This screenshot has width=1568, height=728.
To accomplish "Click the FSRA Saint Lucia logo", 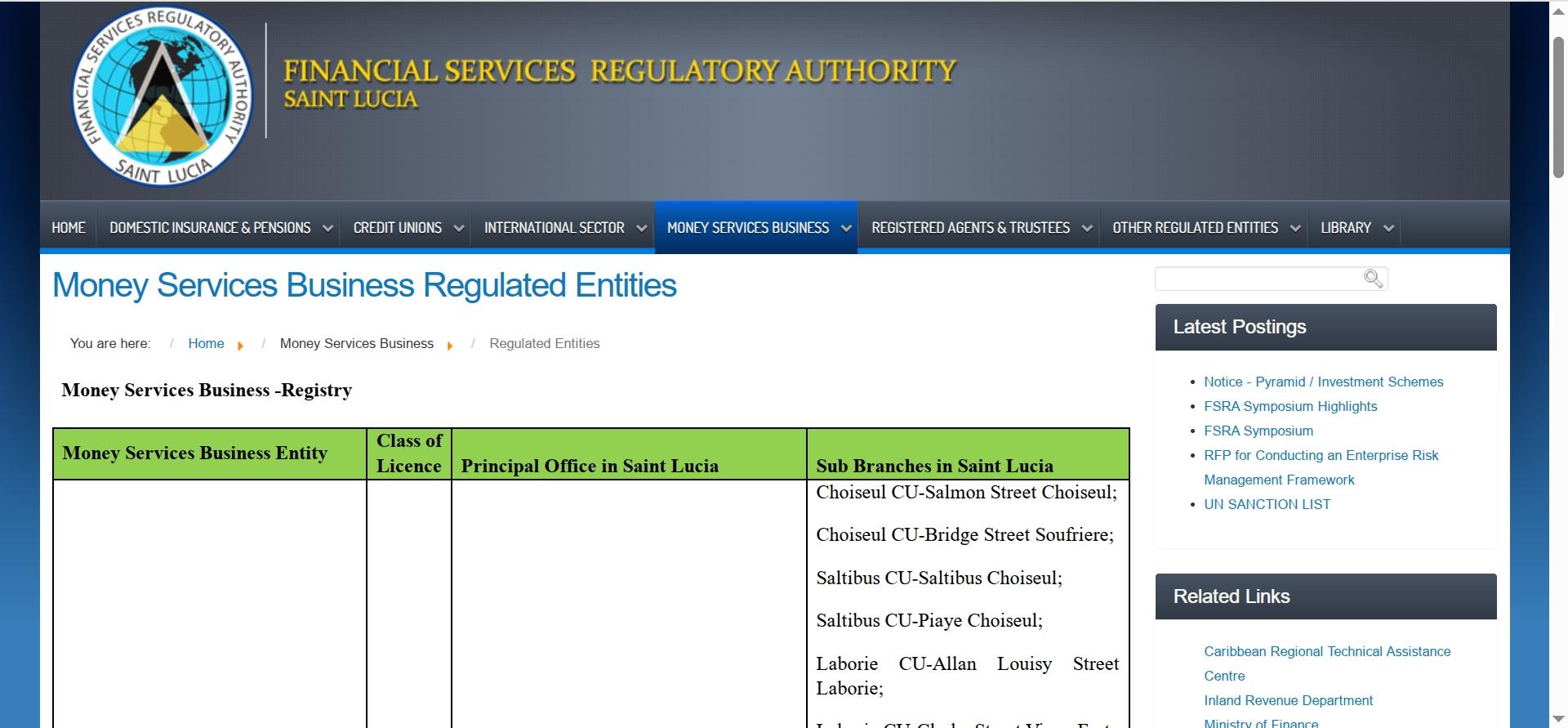I will 163,96.
